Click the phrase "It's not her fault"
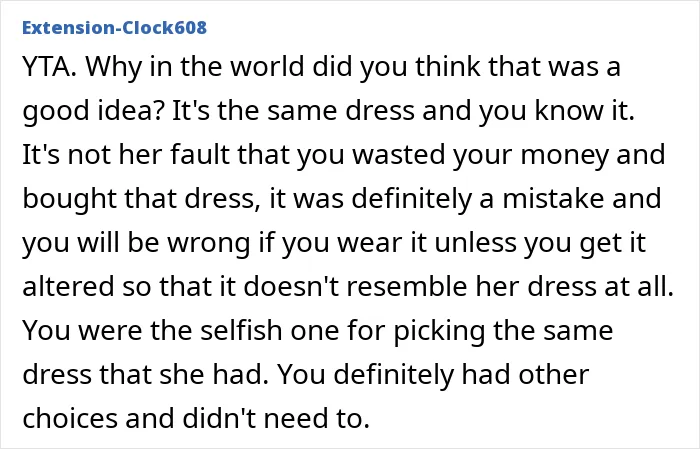 126,154
